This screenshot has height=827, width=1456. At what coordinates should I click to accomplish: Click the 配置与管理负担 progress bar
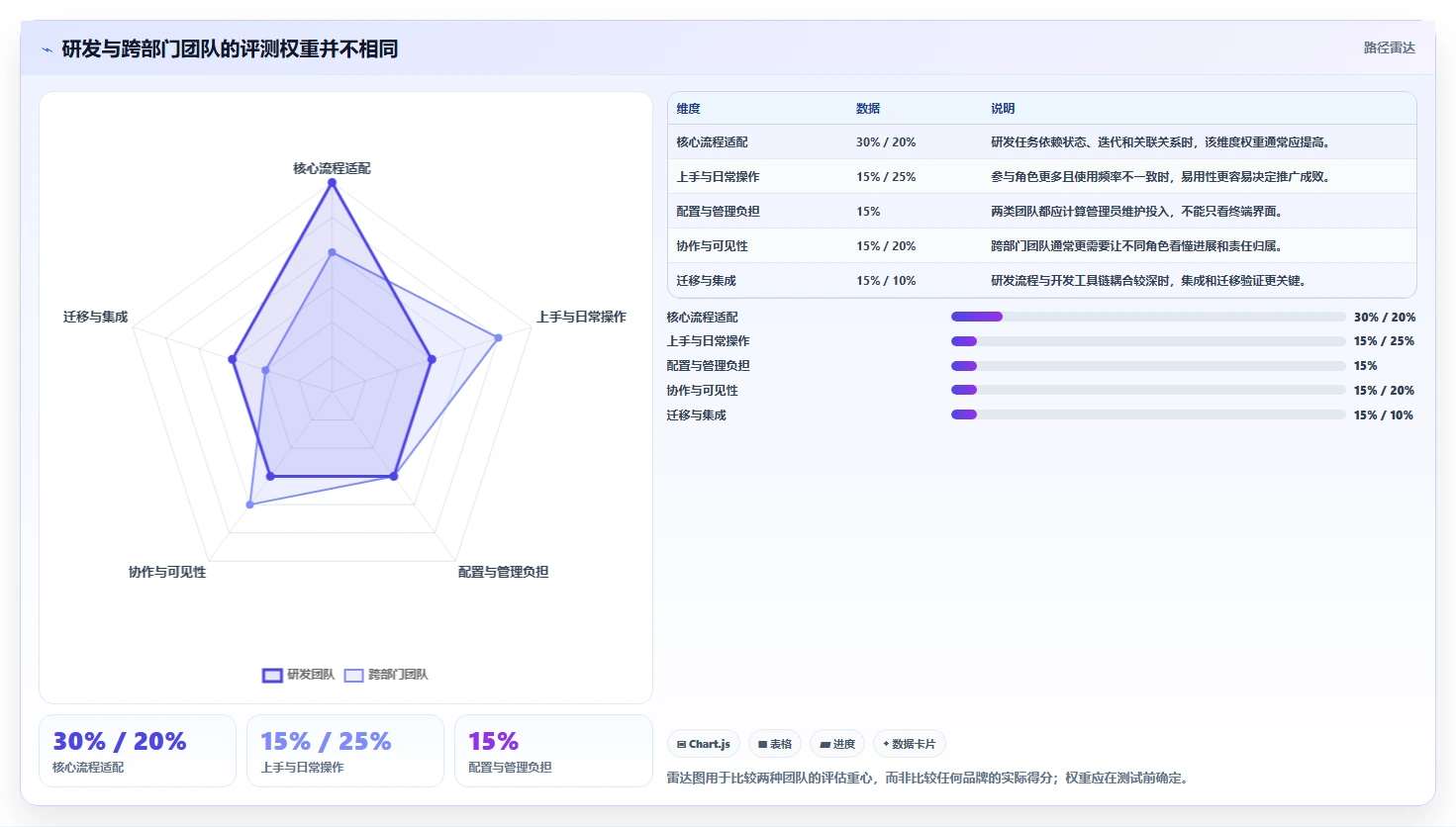[x=1148, y=366]
